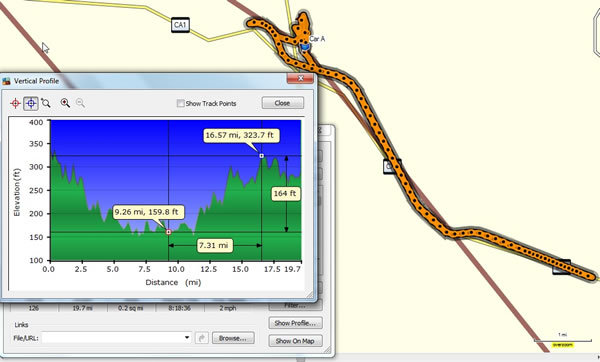Screen dimensions: 600x362
Task: Click the Show Profile... button
Action: tap(295, 323)
